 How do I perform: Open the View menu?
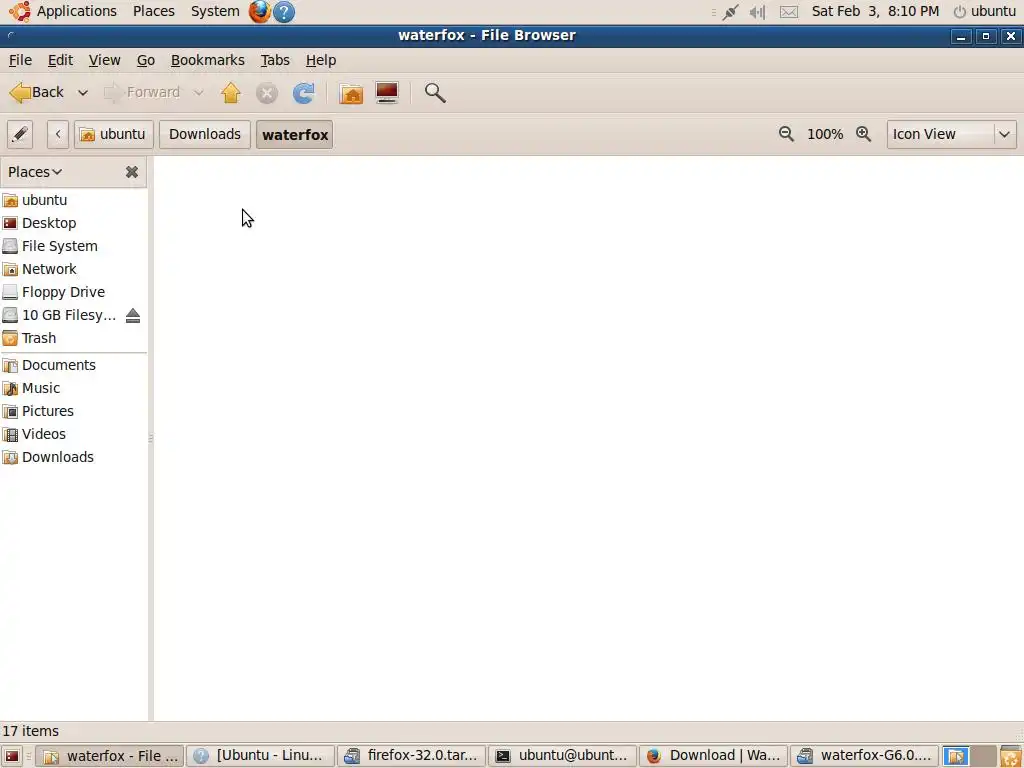click(x=104, y=60)
